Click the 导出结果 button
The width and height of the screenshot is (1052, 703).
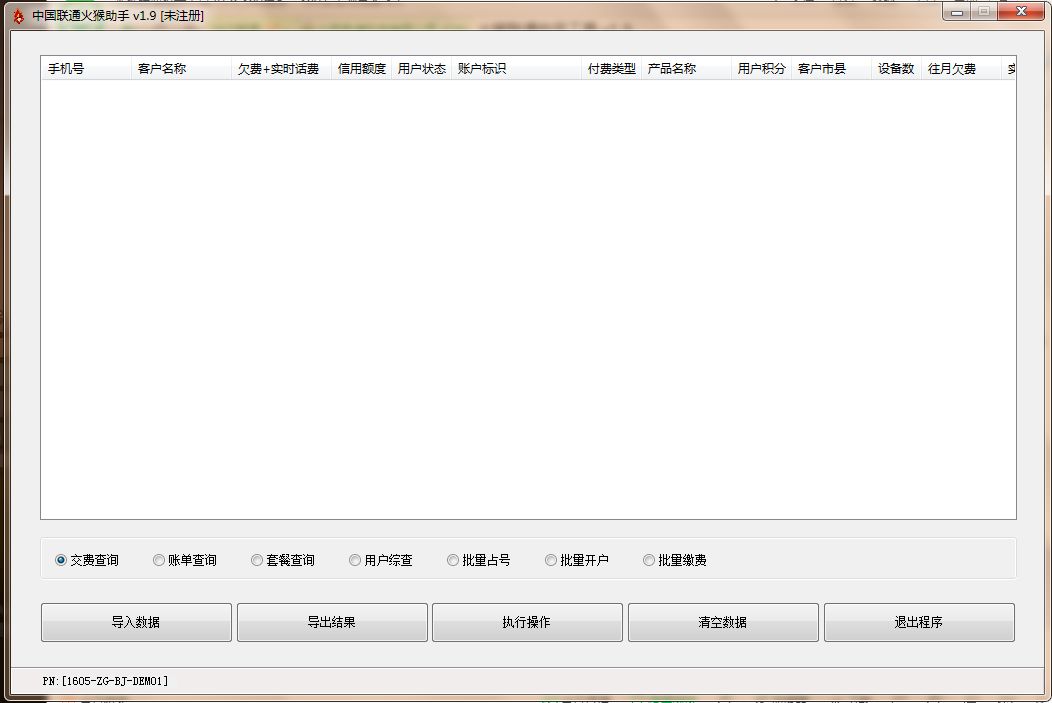[332, 623]
